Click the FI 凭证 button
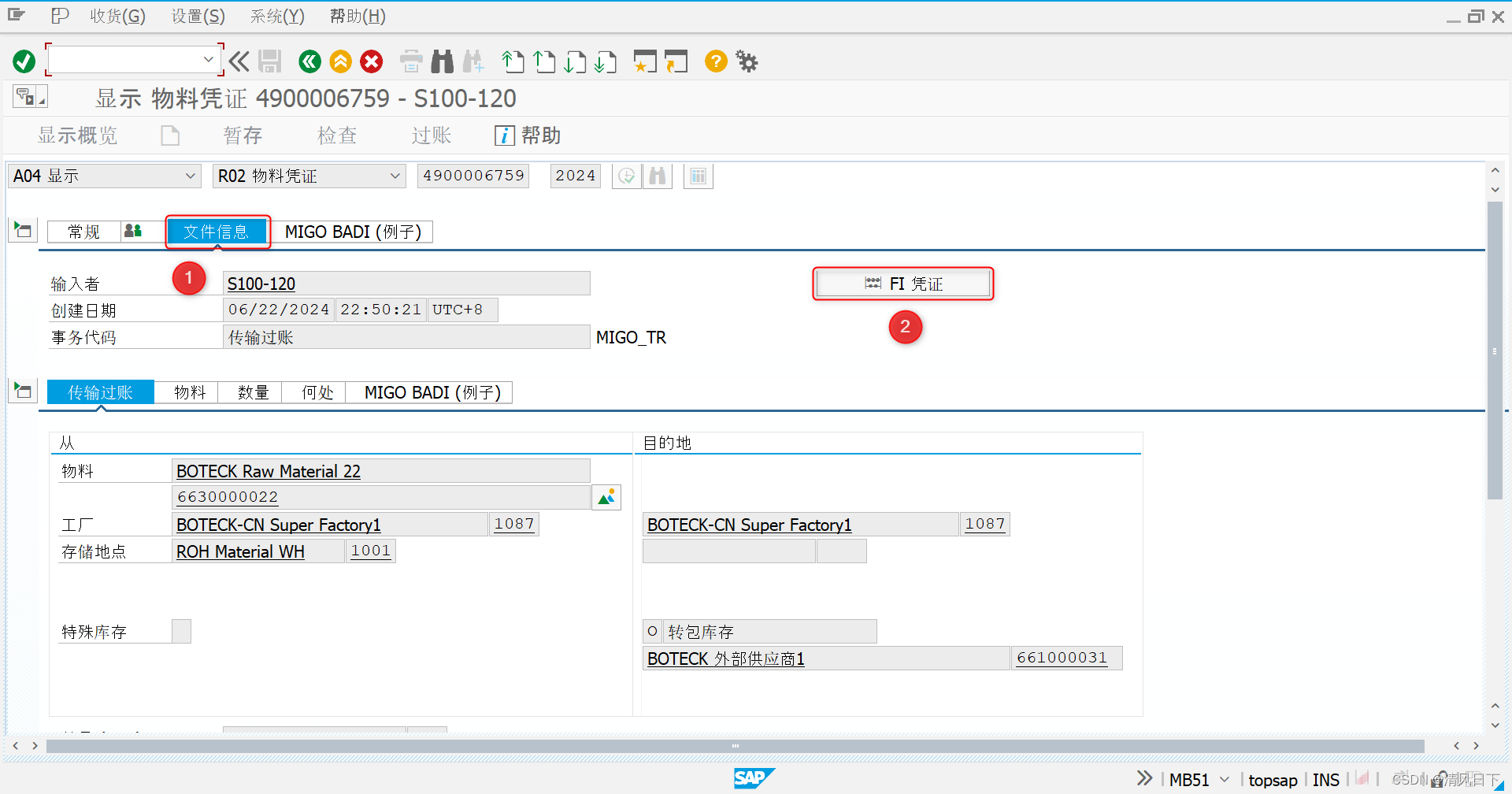The width and height of the screenshot is (1512, 794). click(x=903, y=284)
